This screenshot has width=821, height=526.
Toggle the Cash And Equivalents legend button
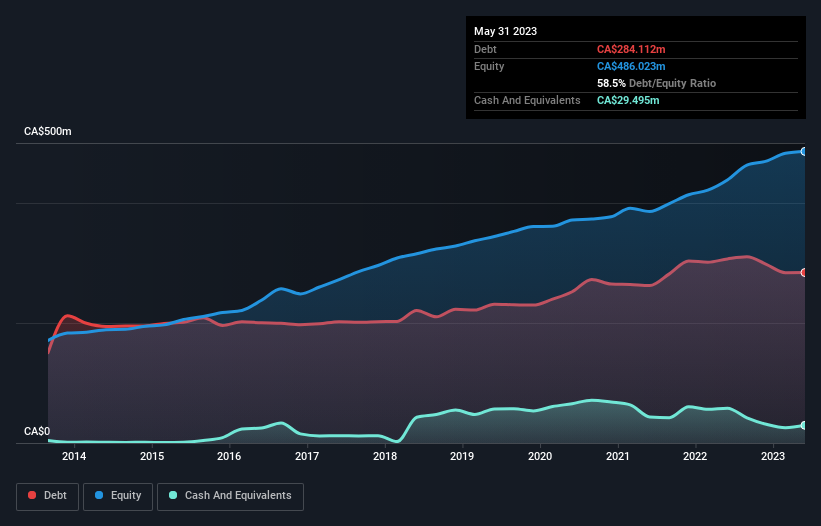click(x=230, y=496)
